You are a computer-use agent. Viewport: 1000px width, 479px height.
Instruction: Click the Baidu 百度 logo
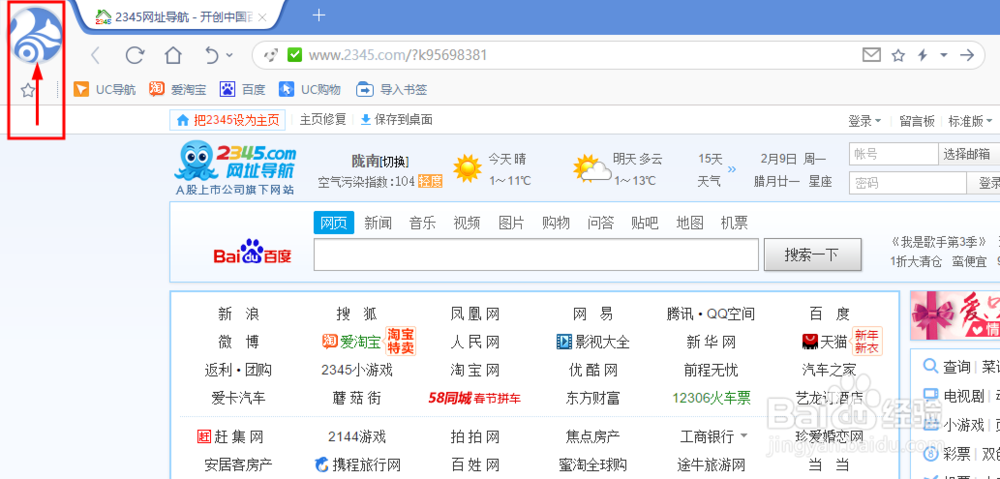(252, 254)
